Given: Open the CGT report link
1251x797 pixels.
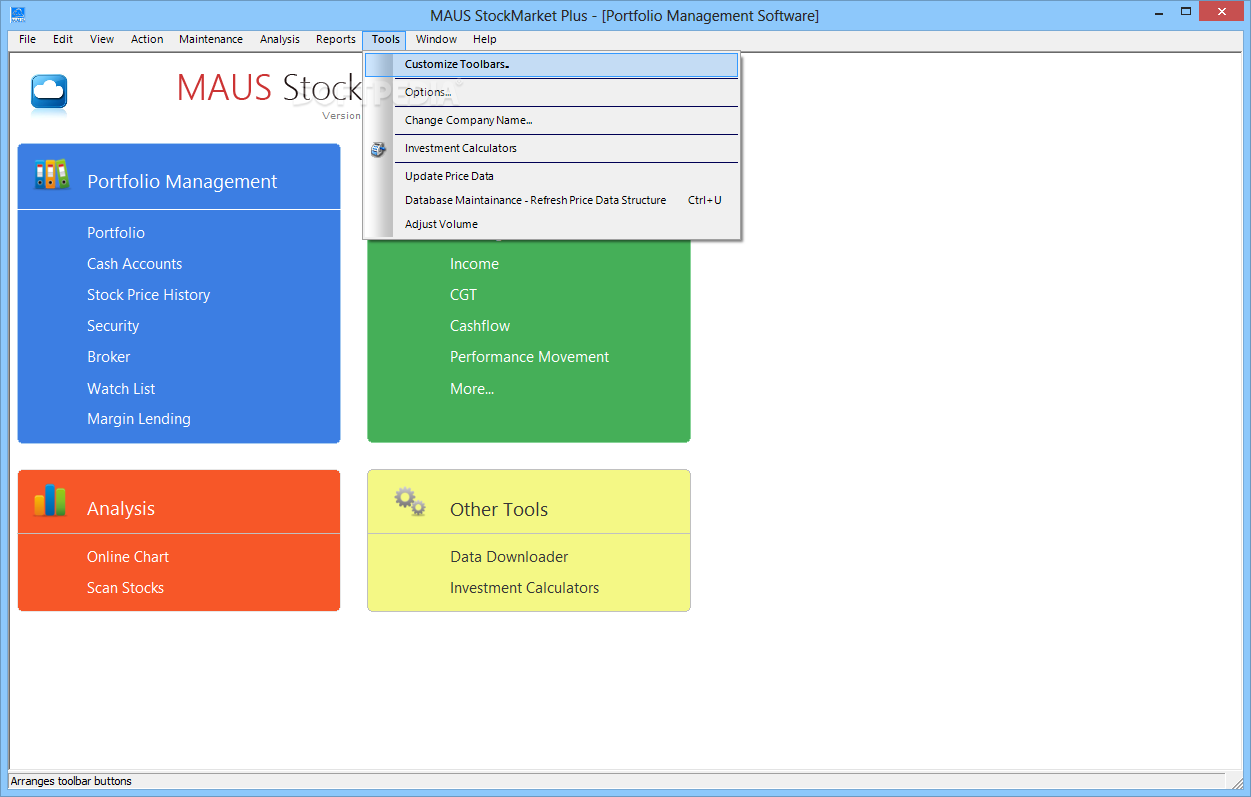Looking at the screenshot, I should tap(464, 295).
